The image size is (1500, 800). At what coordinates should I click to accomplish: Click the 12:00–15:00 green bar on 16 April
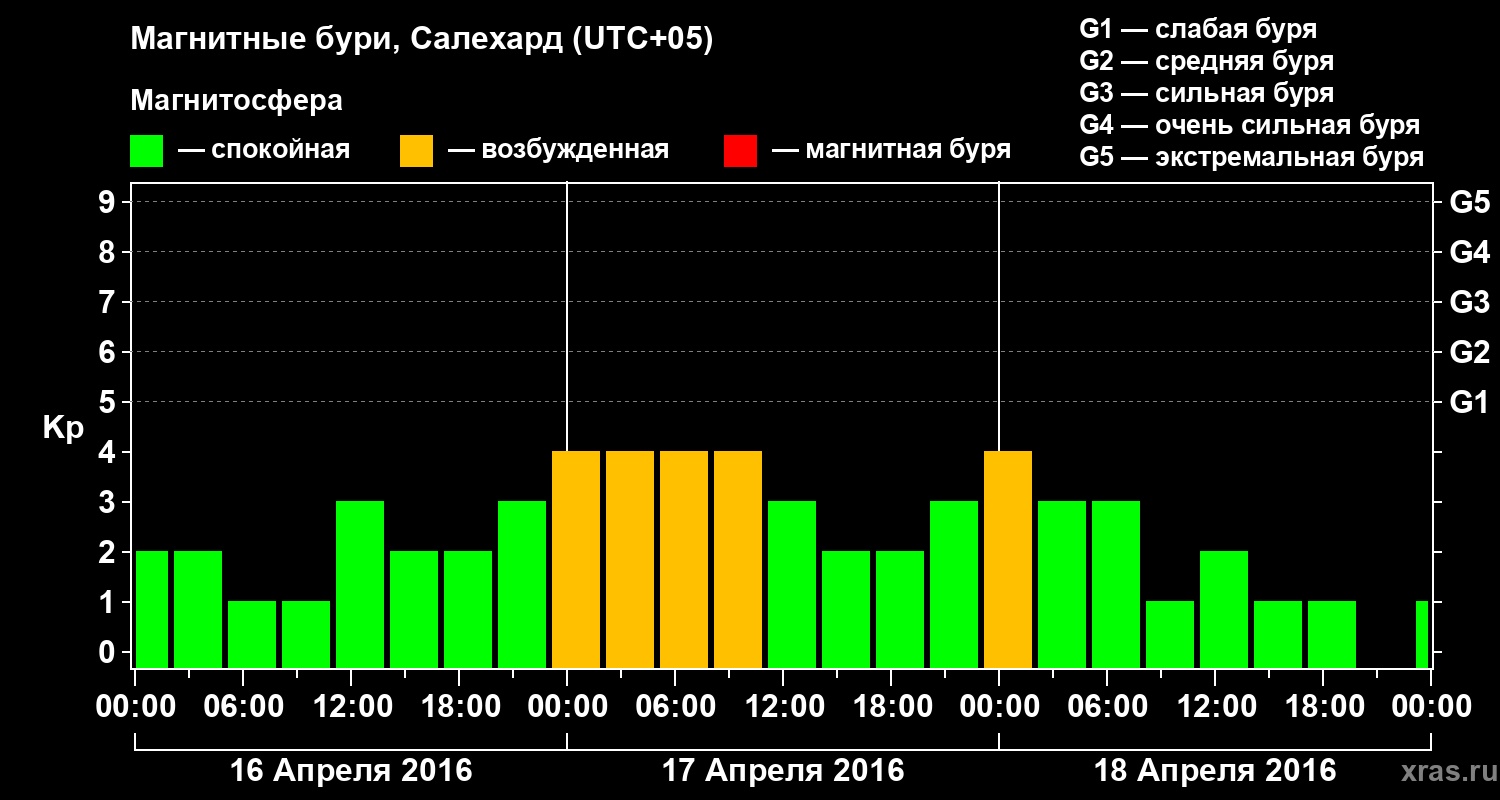(360, 584)
